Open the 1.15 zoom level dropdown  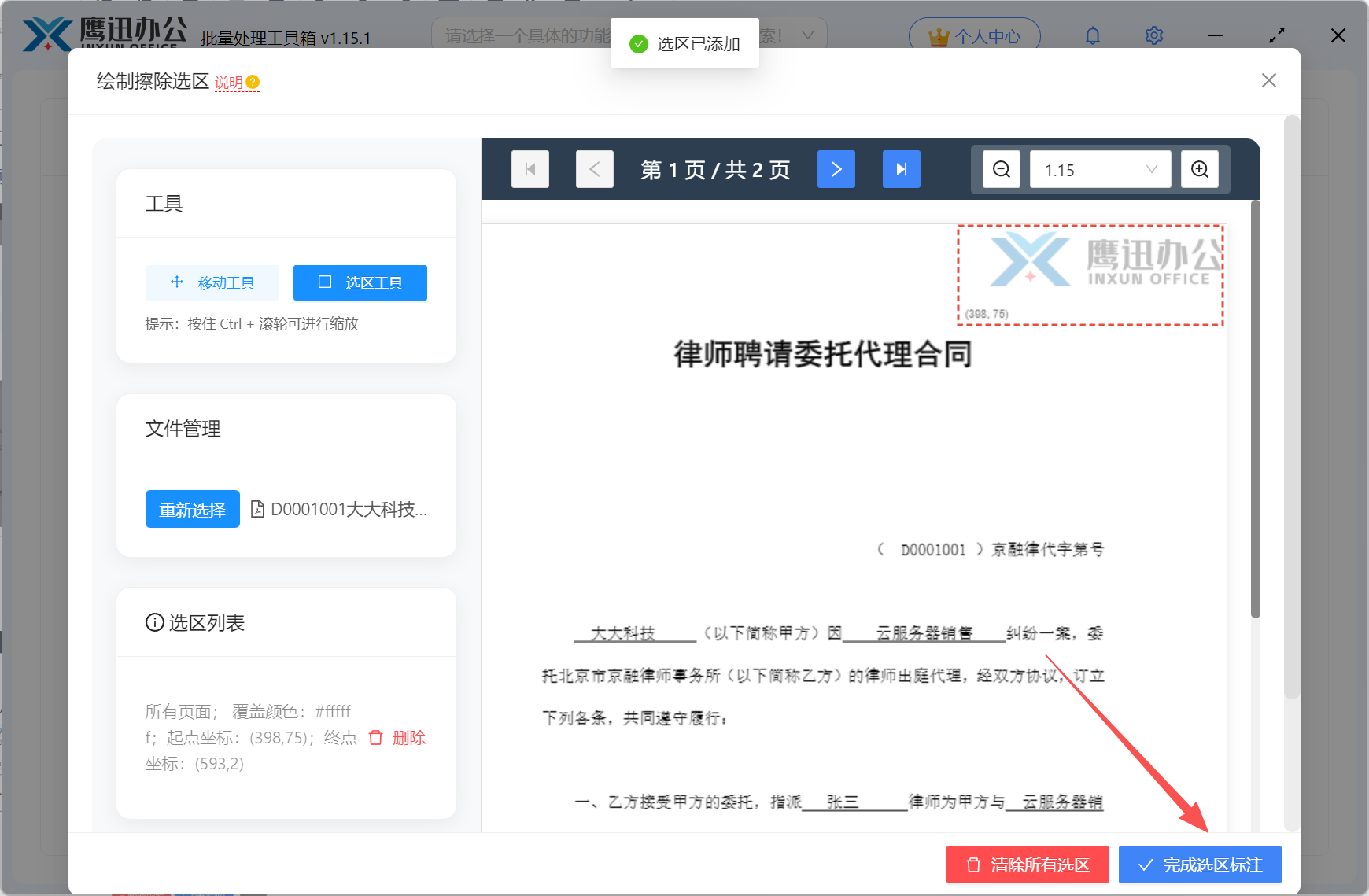click(x=1101, y=169)
